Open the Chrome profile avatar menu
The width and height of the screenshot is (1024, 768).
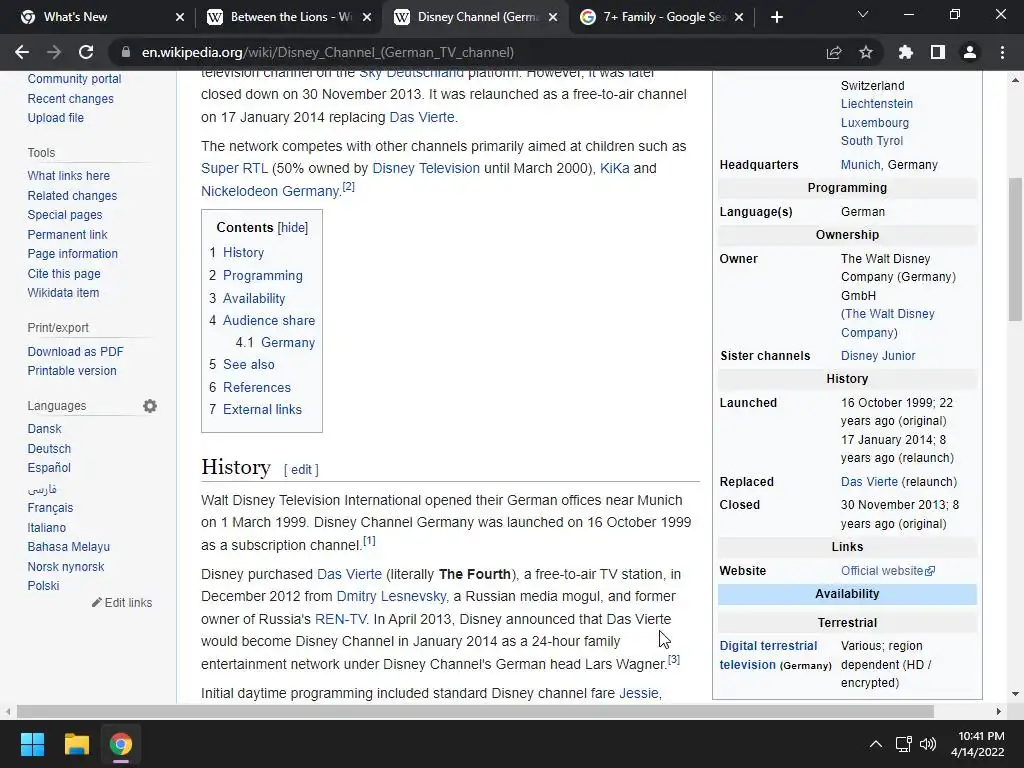970,52
